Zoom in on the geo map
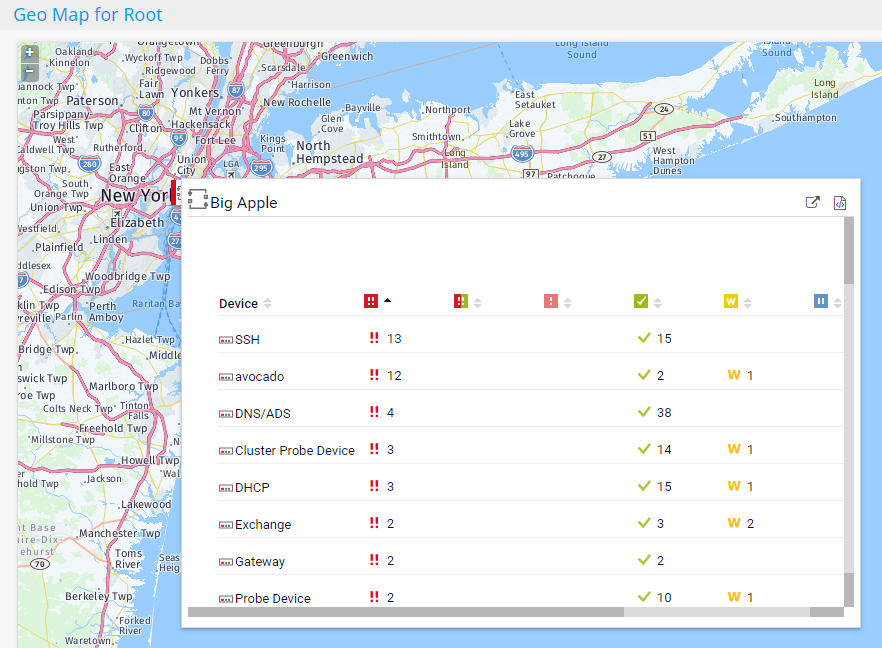Viewport: 882px width, 648px height. tap(30, 53)
